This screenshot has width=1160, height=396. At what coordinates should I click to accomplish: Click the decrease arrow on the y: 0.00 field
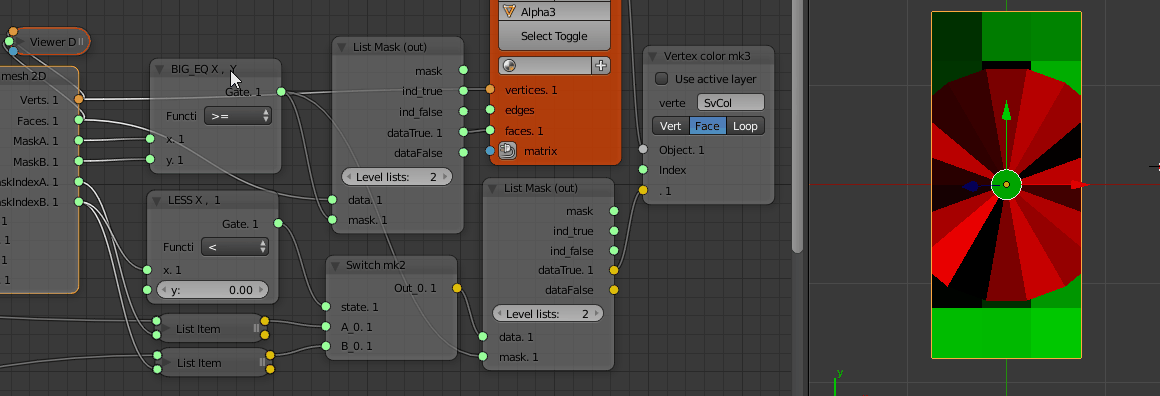(162, 290)
